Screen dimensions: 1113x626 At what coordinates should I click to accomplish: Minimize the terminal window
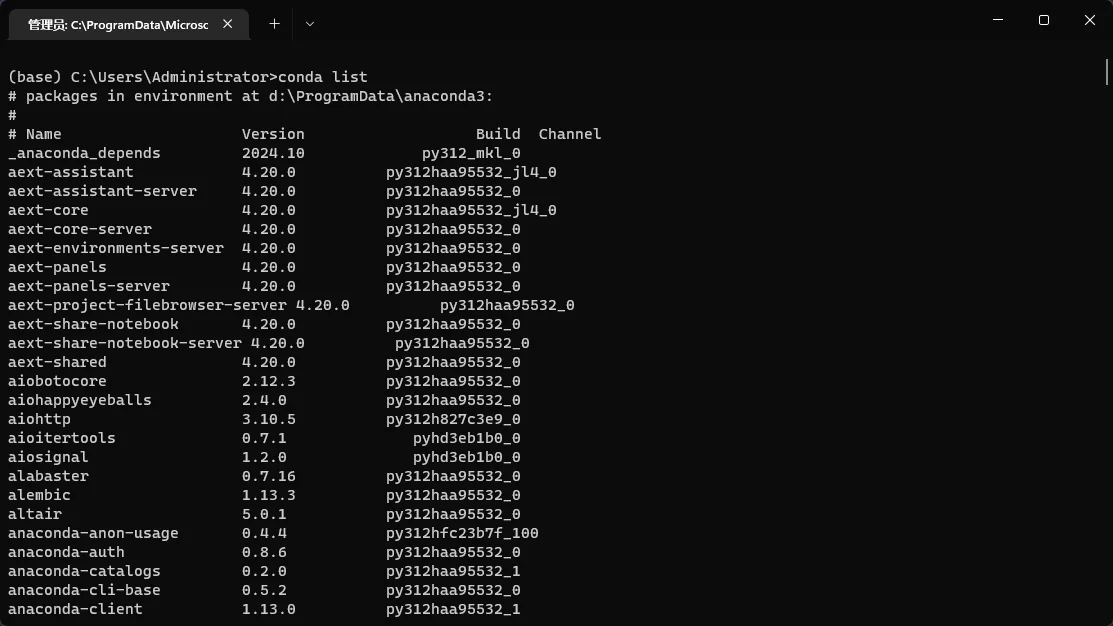coord(998,20)
